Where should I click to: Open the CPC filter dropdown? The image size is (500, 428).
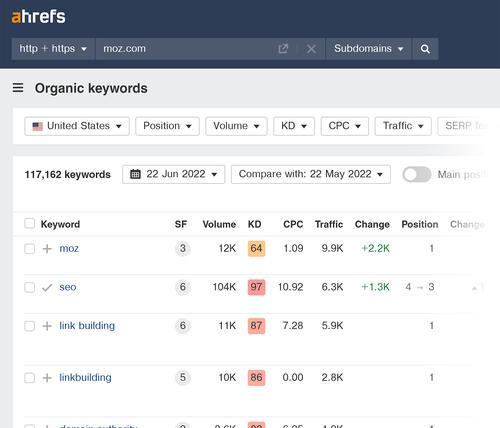345,126
